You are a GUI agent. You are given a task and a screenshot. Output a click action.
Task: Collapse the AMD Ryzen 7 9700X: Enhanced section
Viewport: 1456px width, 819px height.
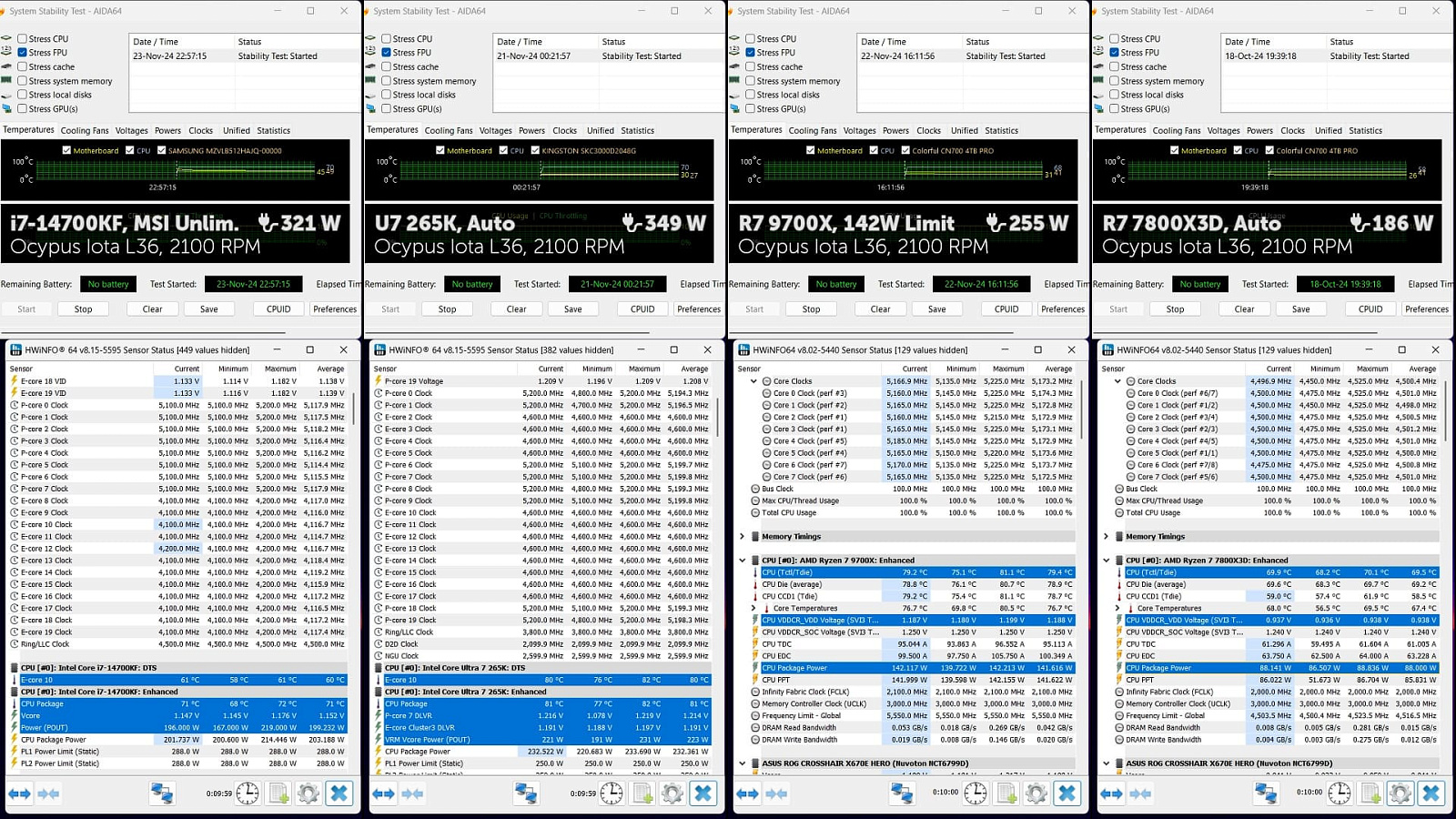pos(743,561)
